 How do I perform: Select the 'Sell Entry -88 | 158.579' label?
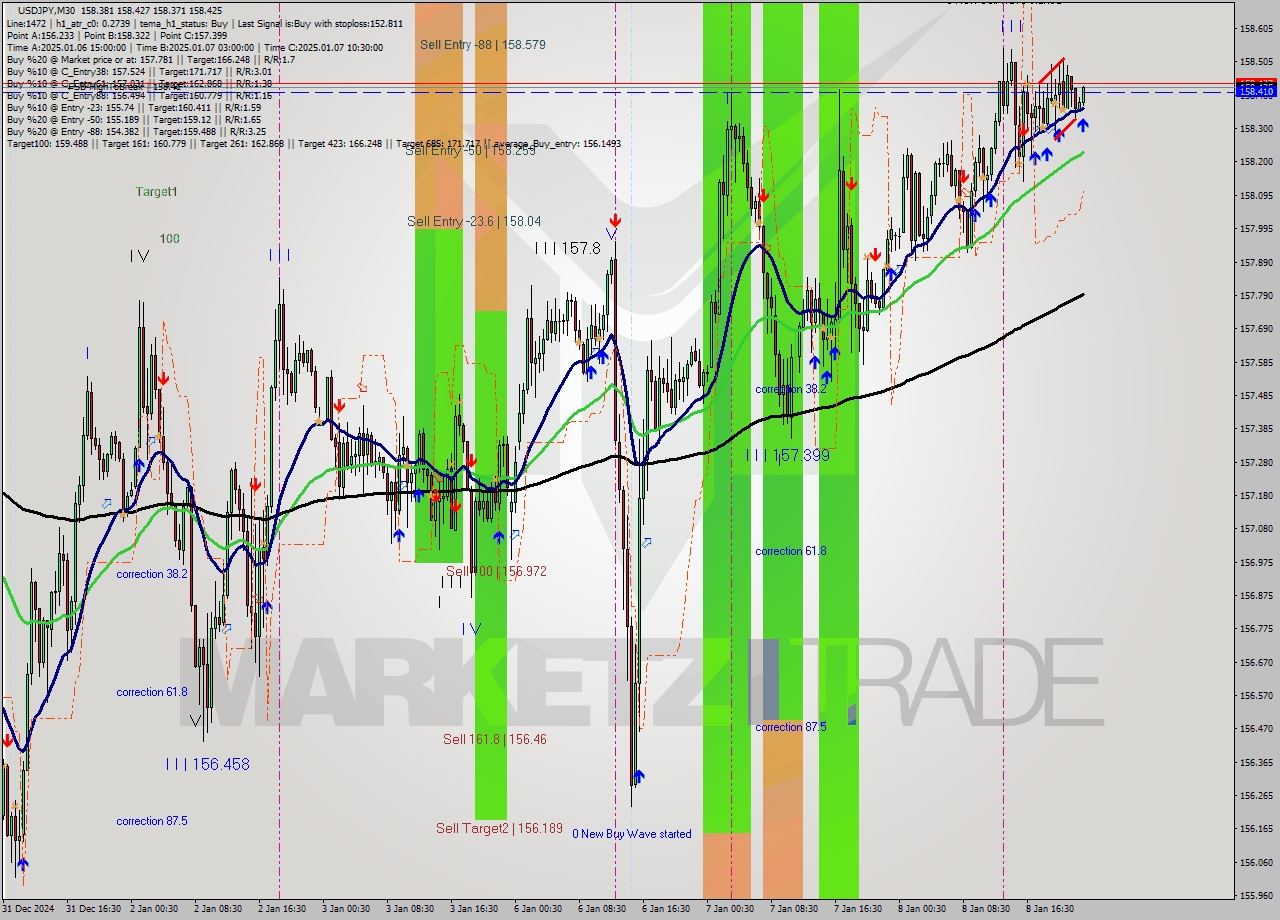(482, 45)
